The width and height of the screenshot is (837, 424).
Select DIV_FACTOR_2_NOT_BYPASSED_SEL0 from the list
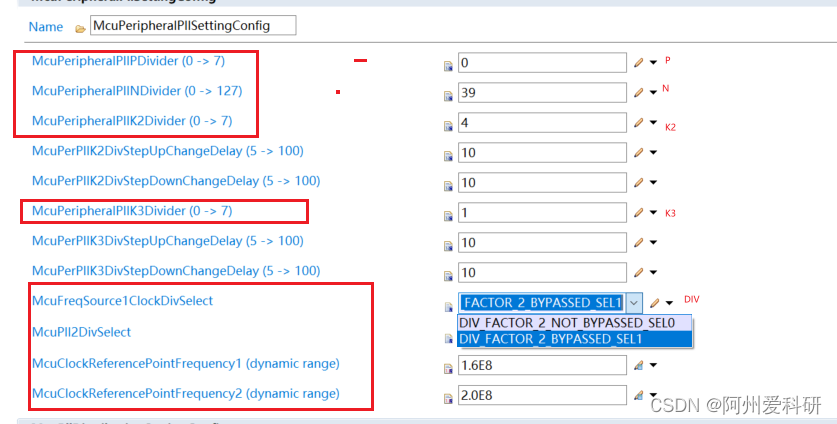[567, 323]
